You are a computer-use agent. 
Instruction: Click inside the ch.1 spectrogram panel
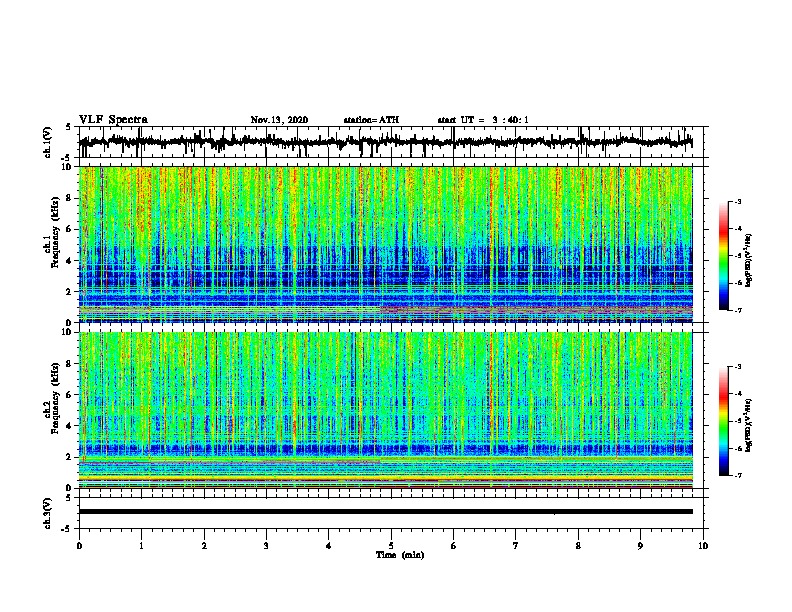385,244
